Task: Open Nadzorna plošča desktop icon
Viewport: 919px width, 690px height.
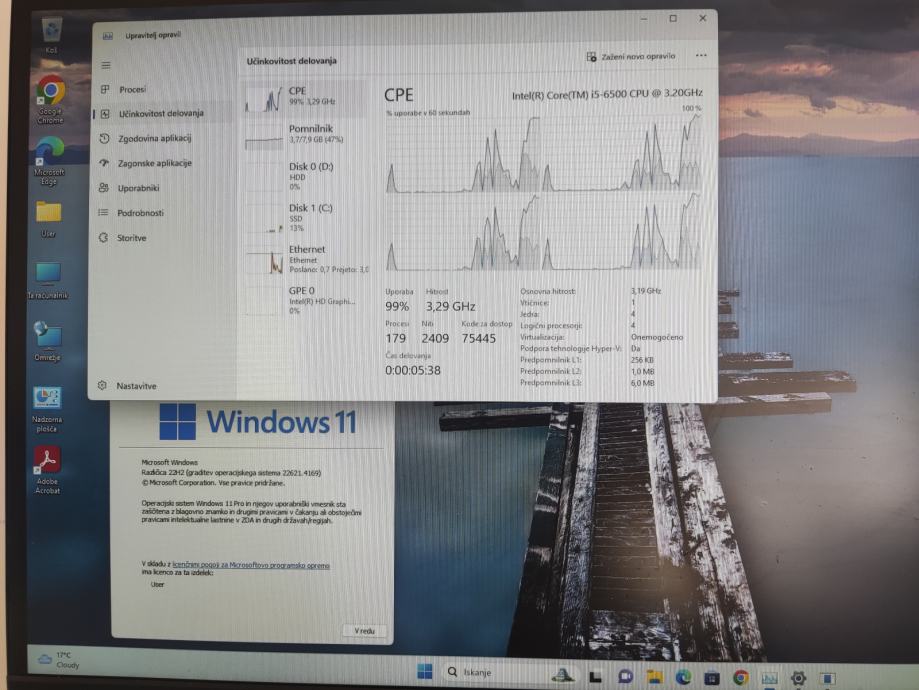Action: (x=47, y=409)
